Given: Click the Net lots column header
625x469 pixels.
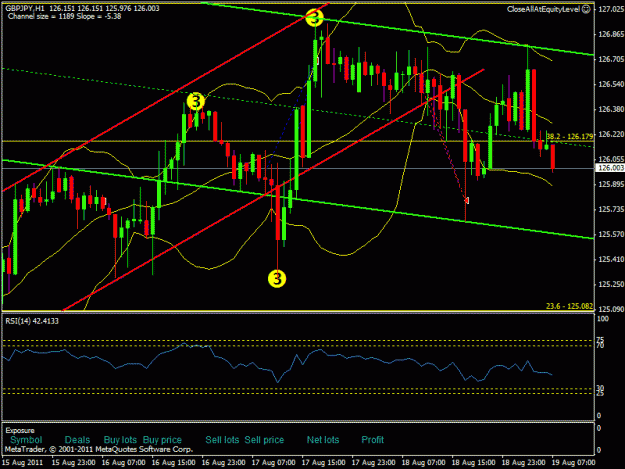Looking at the screenshot, I should tap(323, 440).
